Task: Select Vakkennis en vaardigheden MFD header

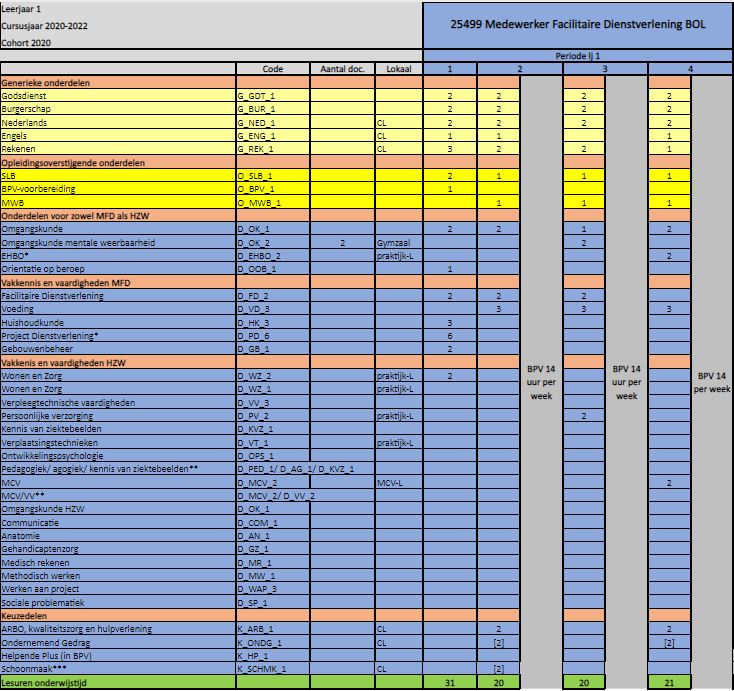Action: coord(118,282)
